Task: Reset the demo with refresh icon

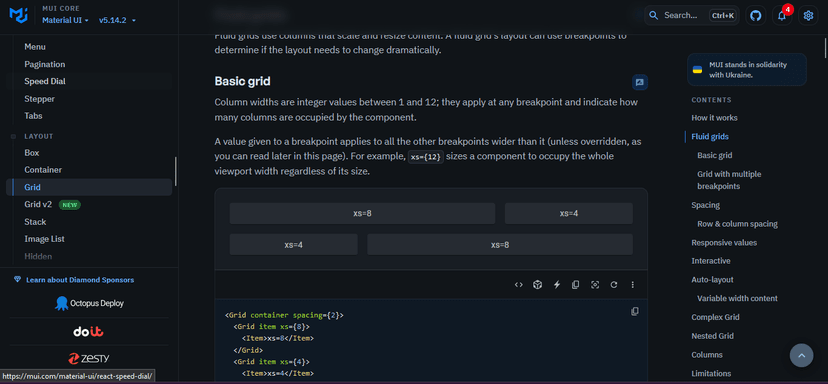Action: coord(614,285)
